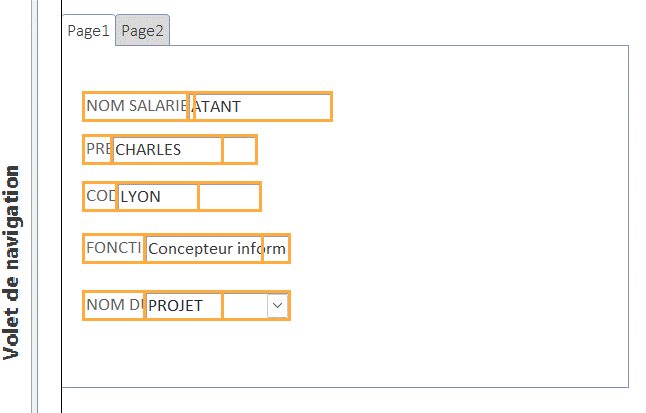This screenshot has width=646, height=413.
Task: Click the narrow box after Concepteur inform
Action: point(276,249)
